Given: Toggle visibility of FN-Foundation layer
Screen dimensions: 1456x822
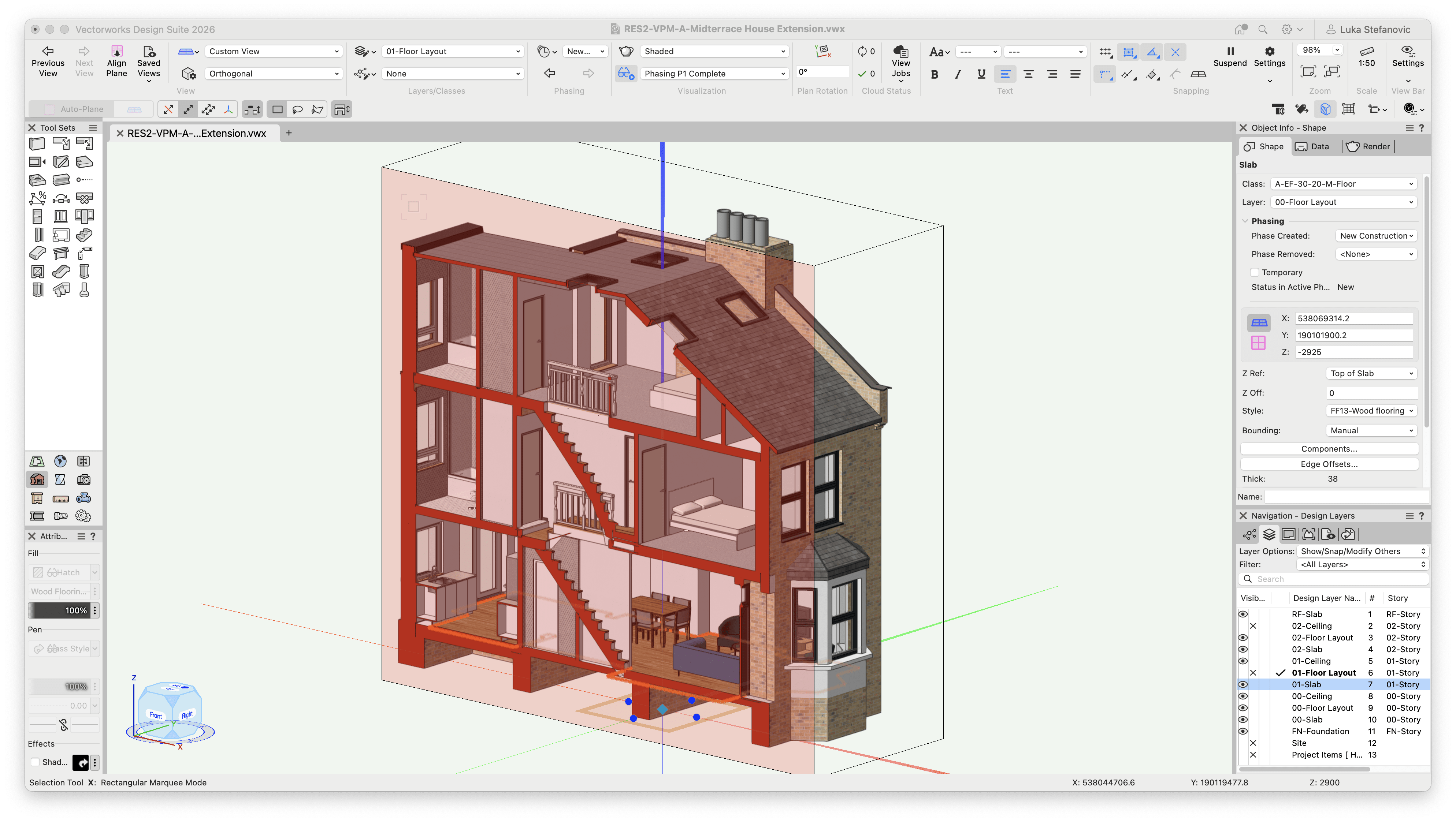Looking at the screenshot, I should click(1243, 731).
